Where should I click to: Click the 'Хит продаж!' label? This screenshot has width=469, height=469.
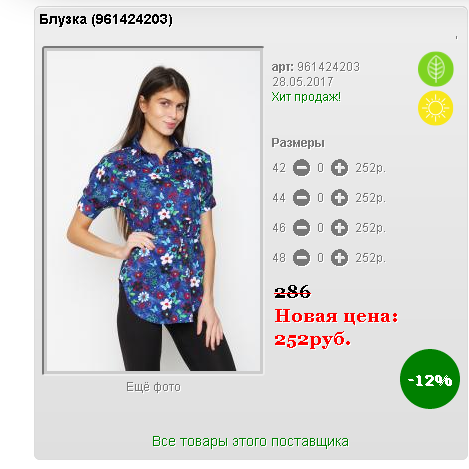306,97
